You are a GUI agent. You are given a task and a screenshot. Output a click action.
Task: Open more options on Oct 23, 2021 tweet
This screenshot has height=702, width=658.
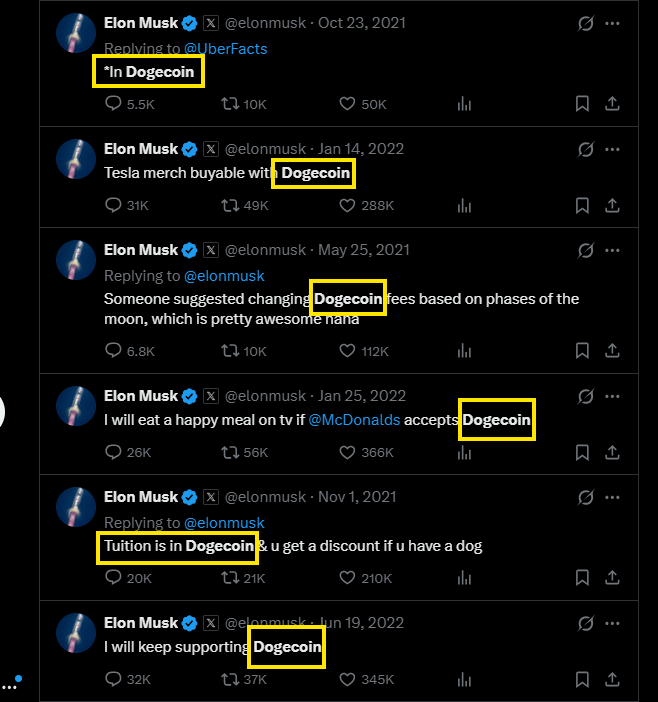(x=612, y=23)
